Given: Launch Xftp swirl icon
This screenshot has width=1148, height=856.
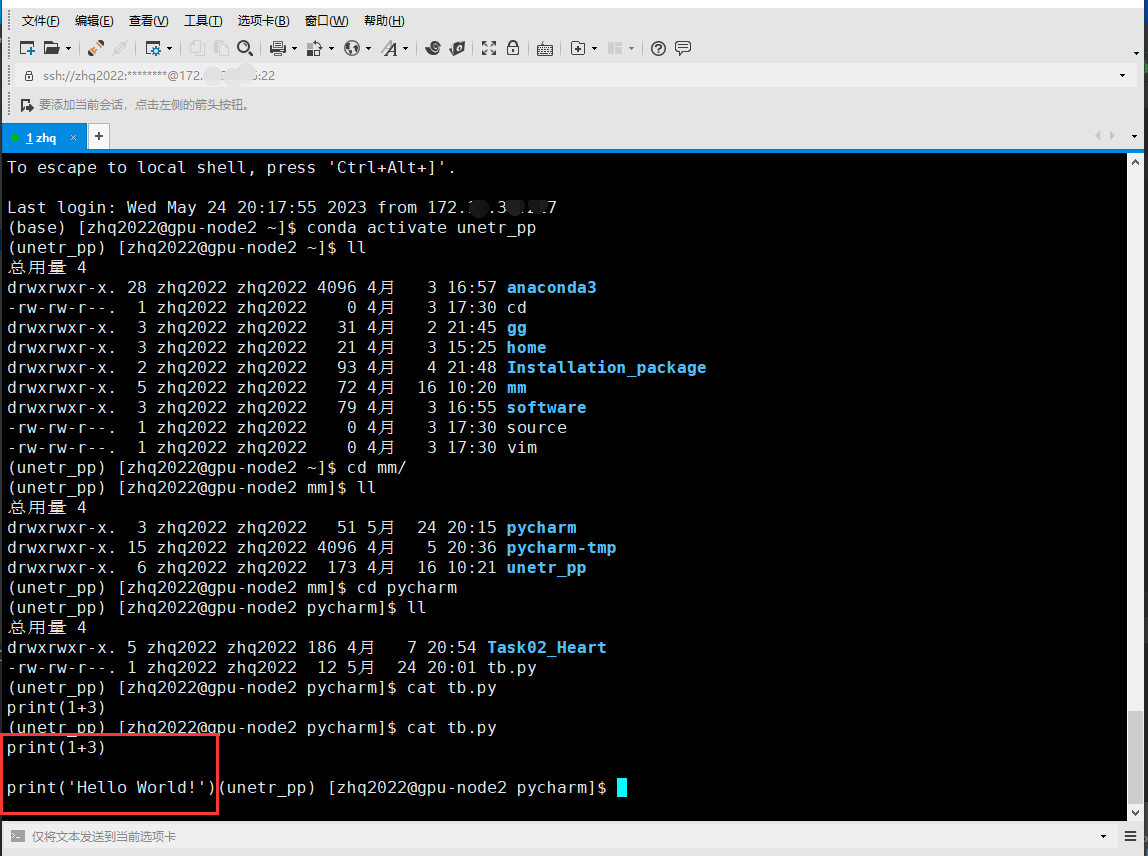Looking at the screenshot, I should pos(433,48).
